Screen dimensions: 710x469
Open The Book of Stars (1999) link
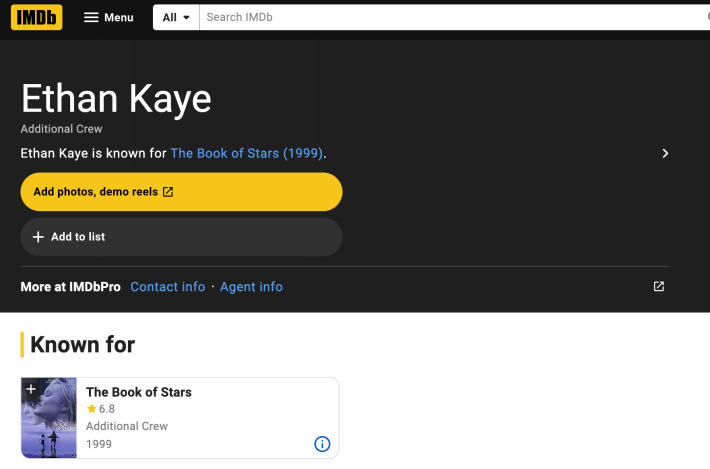click(x=247, y=153)
